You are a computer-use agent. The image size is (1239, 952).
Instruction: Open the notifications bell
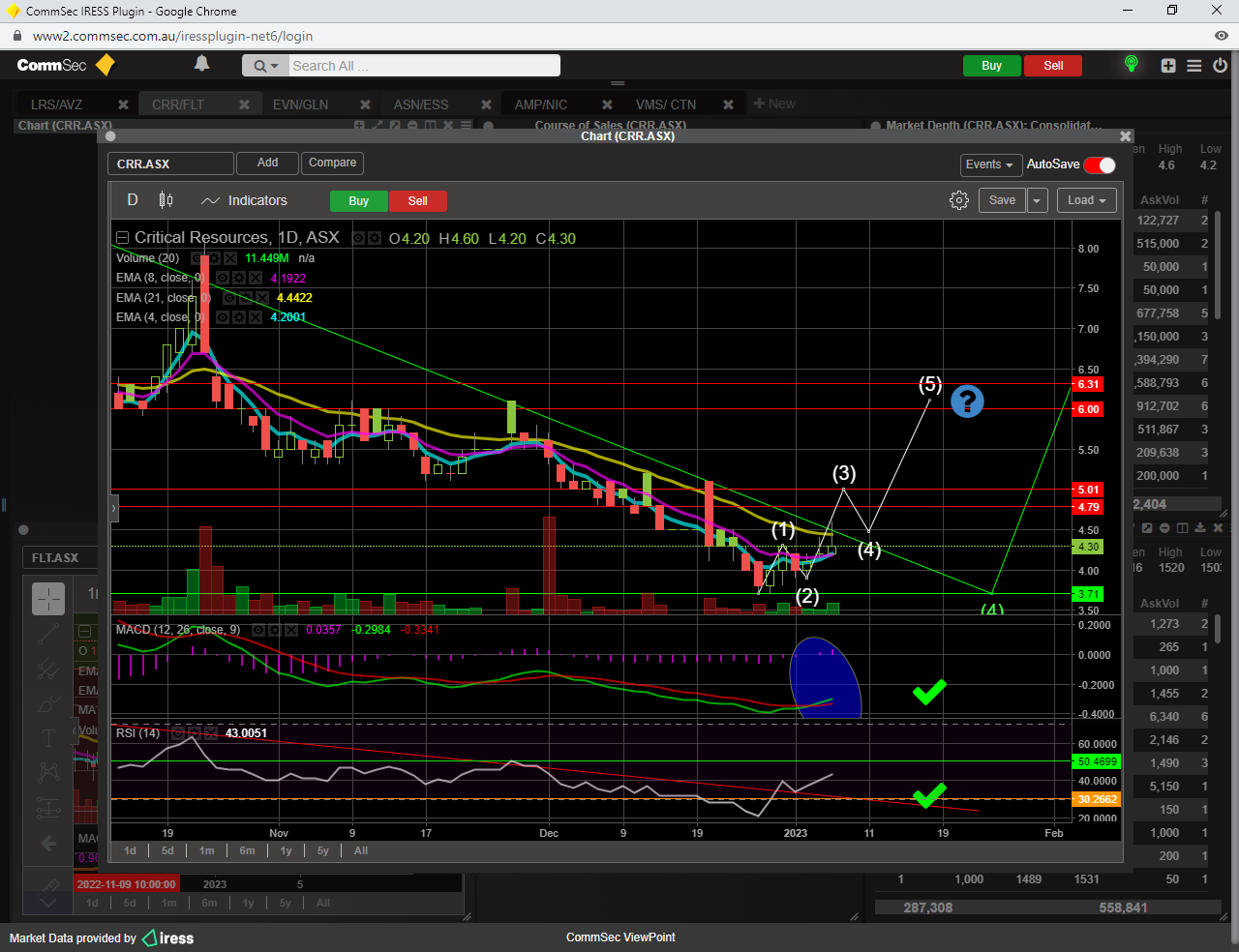201,64
